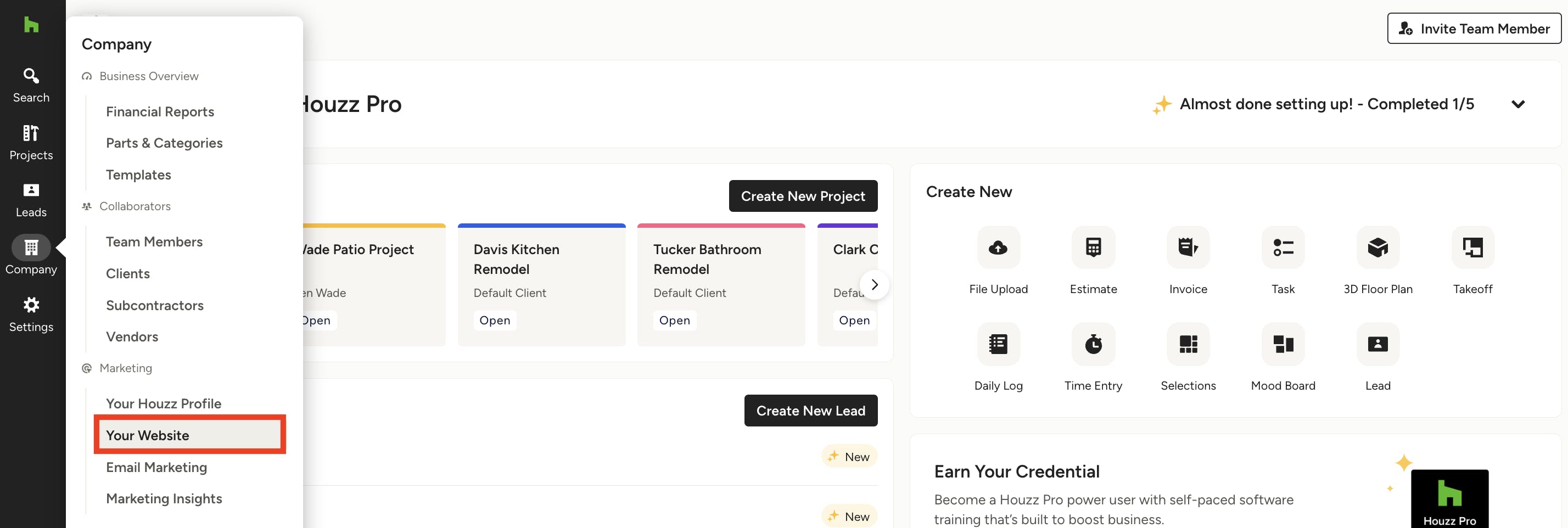Image resolution: width=1568 pixels, height=528 pixels.
Task: Select Clients in Company menu
Action: (x=128, y=273)
